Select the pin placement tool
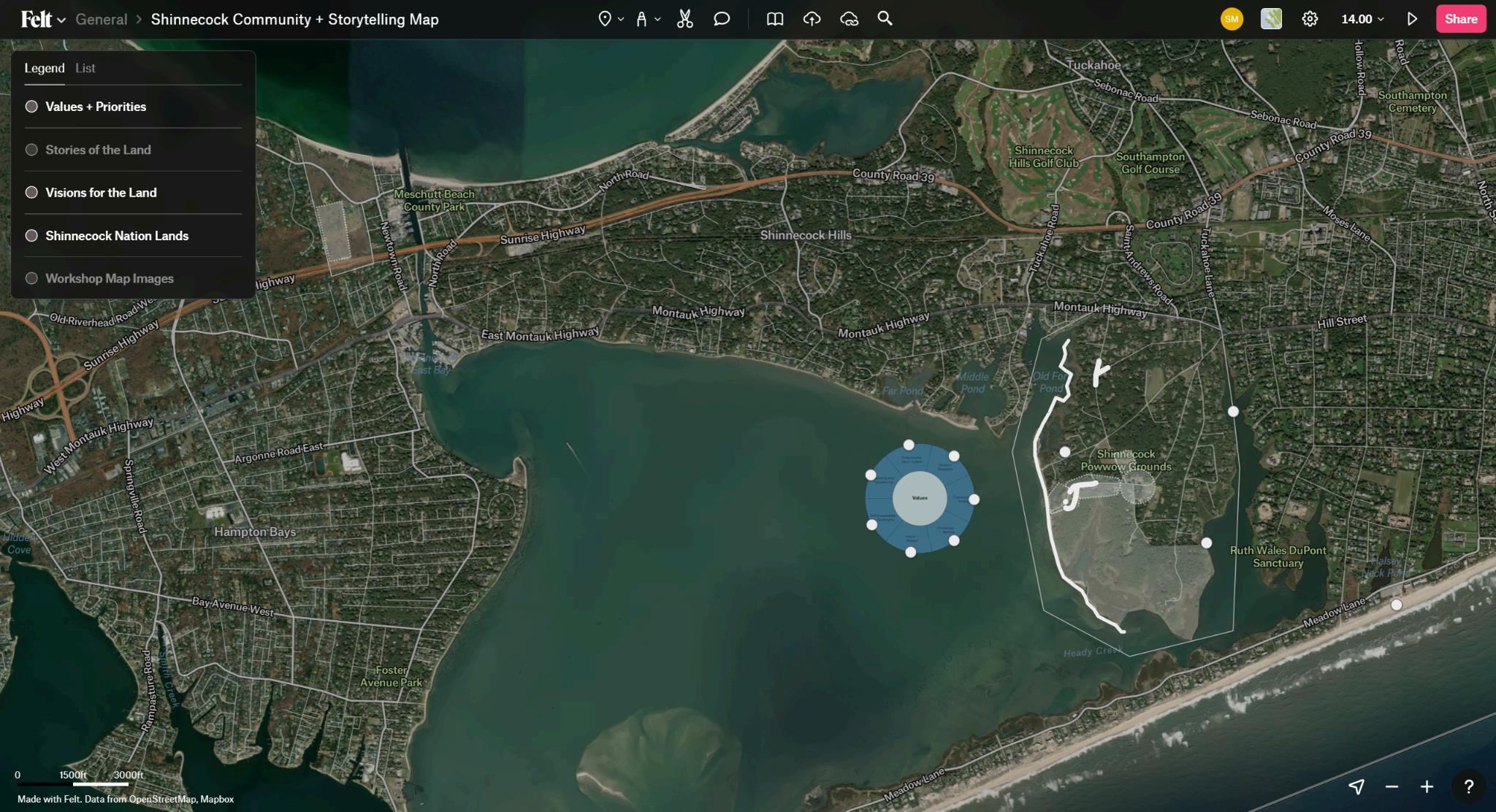1496x812 pixels. coord(604,19)
